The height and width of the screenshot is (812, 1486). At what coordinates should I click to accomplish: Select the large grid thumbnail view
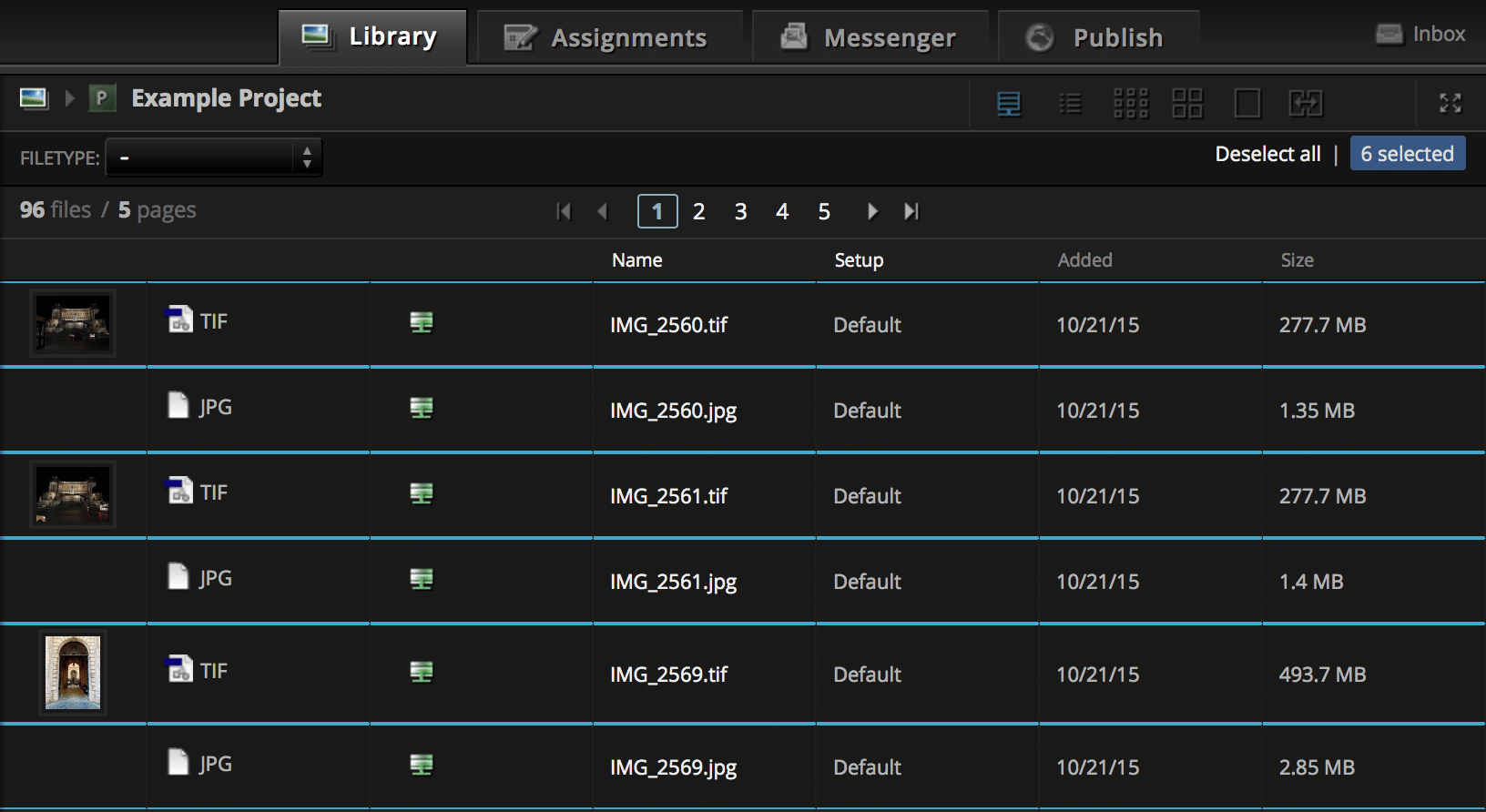click(x=1187, y=104)
